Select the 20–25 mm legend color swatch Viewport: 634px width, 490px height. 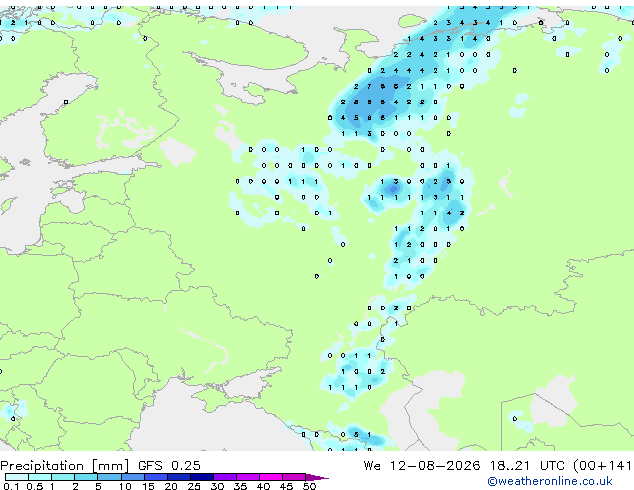[x=179, y=477]
